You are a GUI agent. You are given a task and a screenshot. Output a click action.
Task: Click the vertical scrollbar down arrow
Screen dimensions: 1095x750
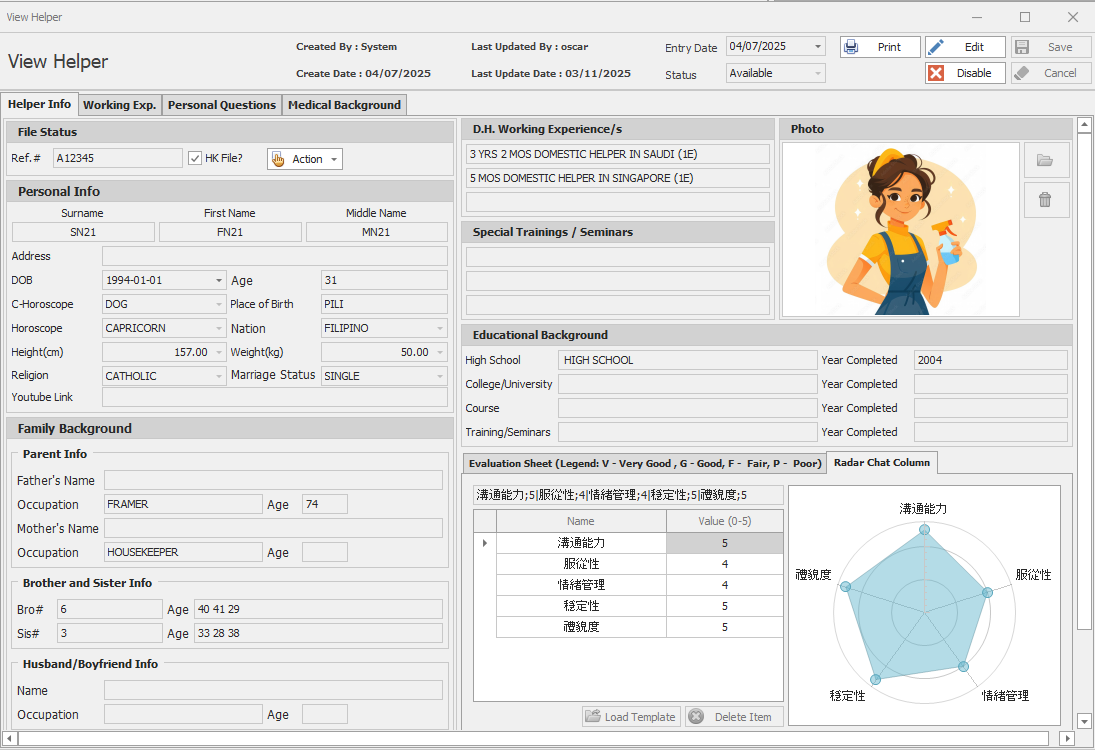click(1084, 720)
